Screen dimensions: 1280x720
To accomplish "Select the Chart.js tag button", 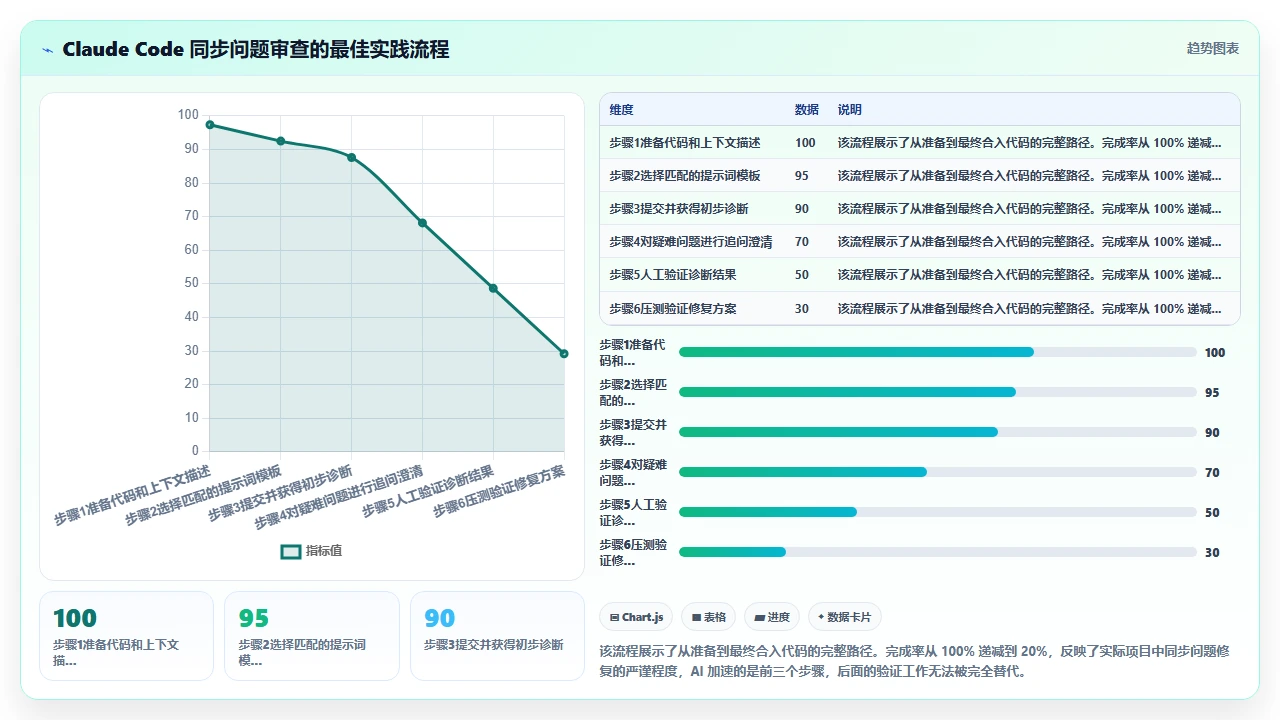I will (636, 617).
